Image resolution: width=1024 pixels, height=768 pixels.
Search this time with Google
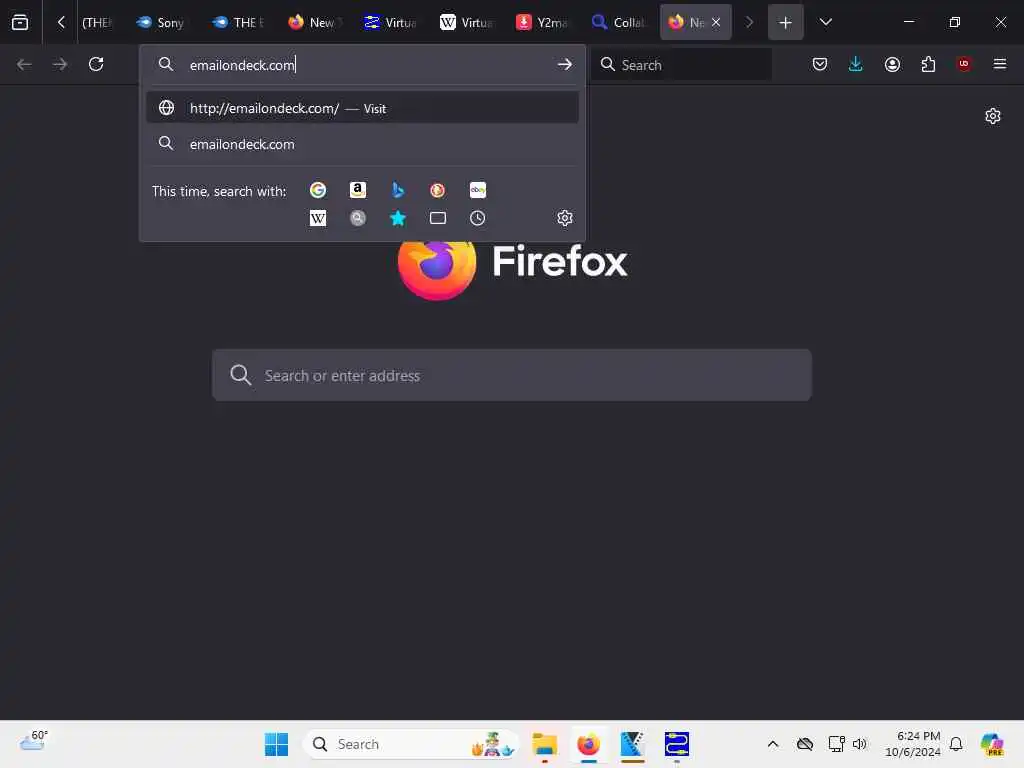pos(318,190)
